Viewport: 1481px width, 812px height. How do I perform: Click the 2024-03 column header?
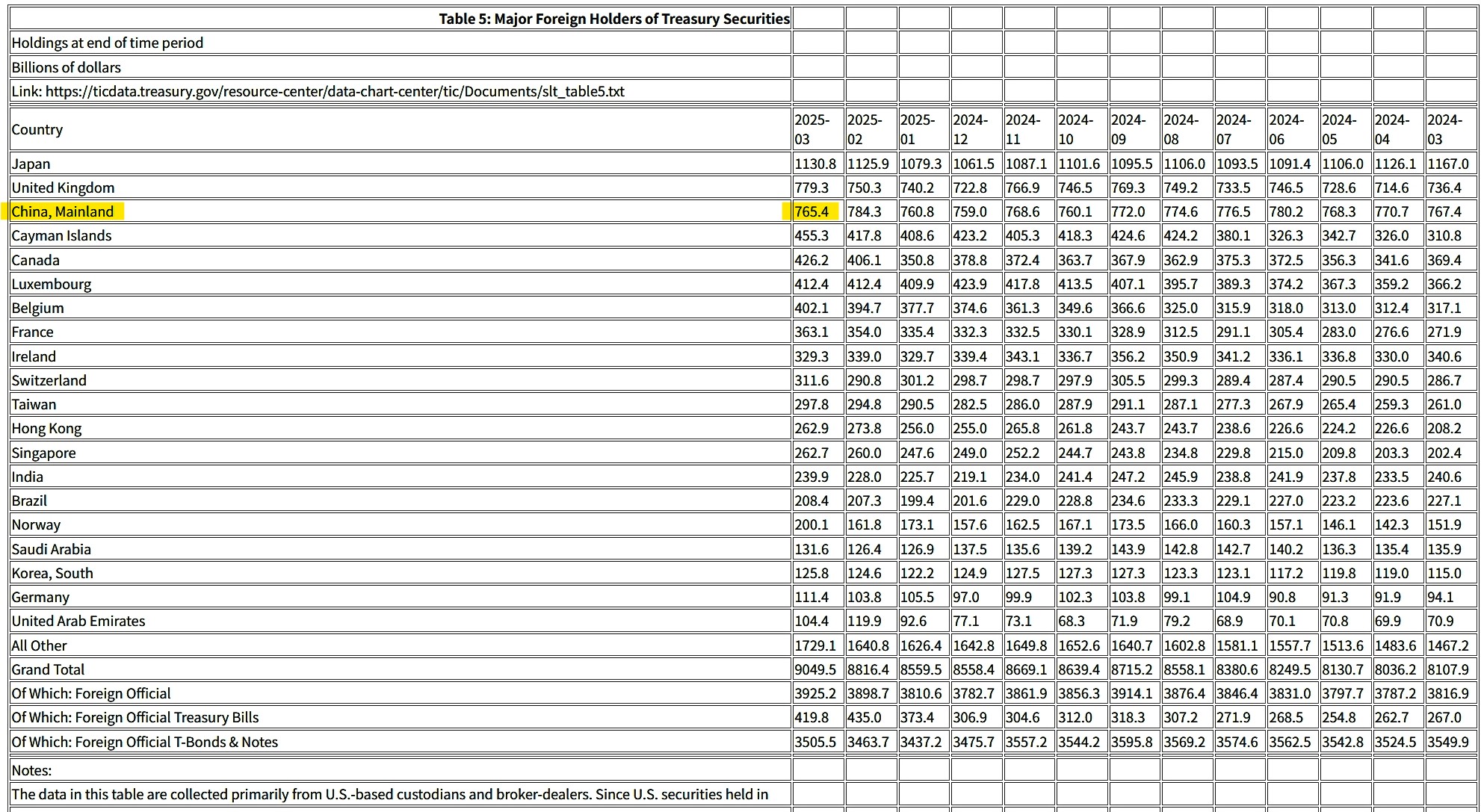[1444, 129]
